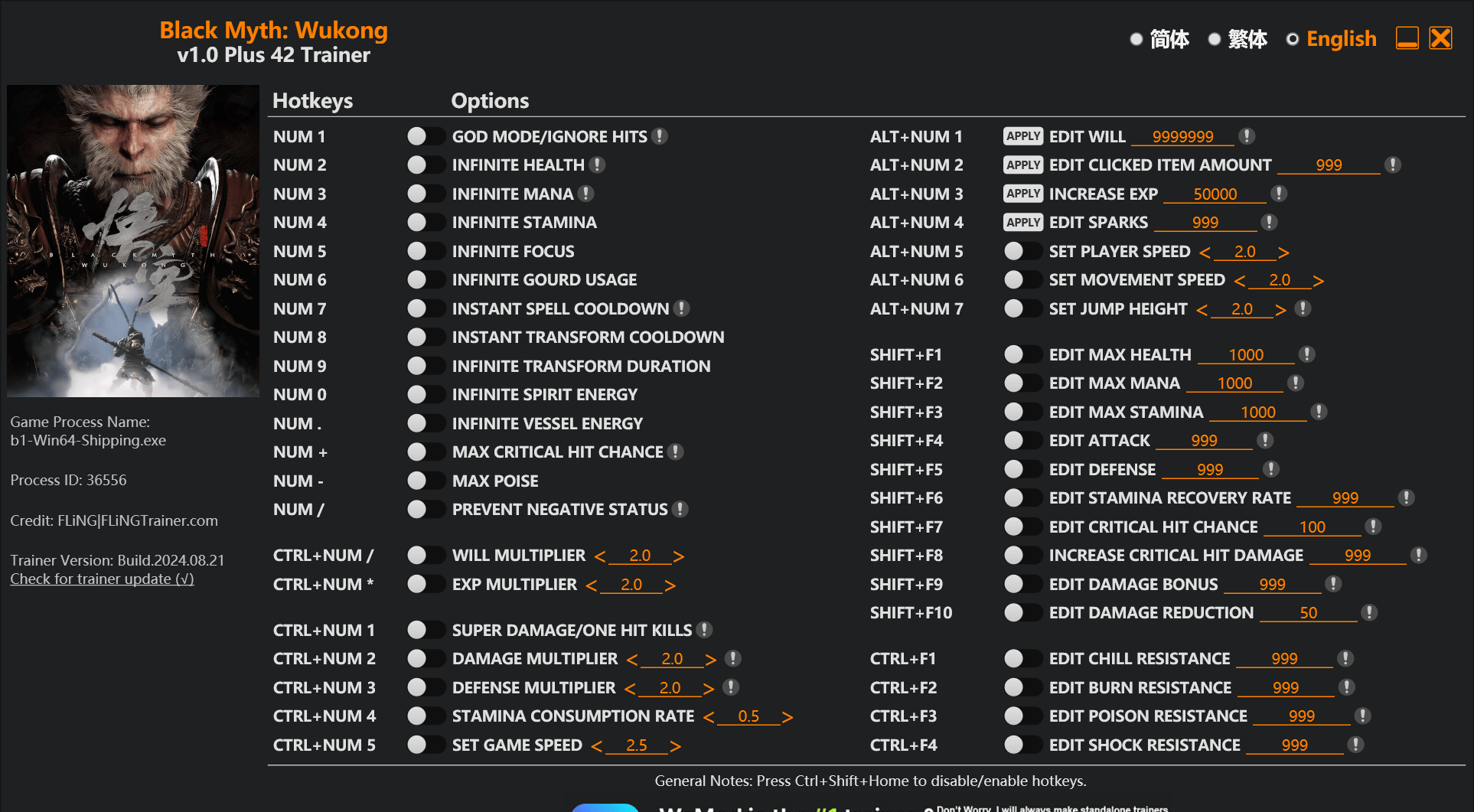Enable Set Player Speed toggle

click(1022, 251)
